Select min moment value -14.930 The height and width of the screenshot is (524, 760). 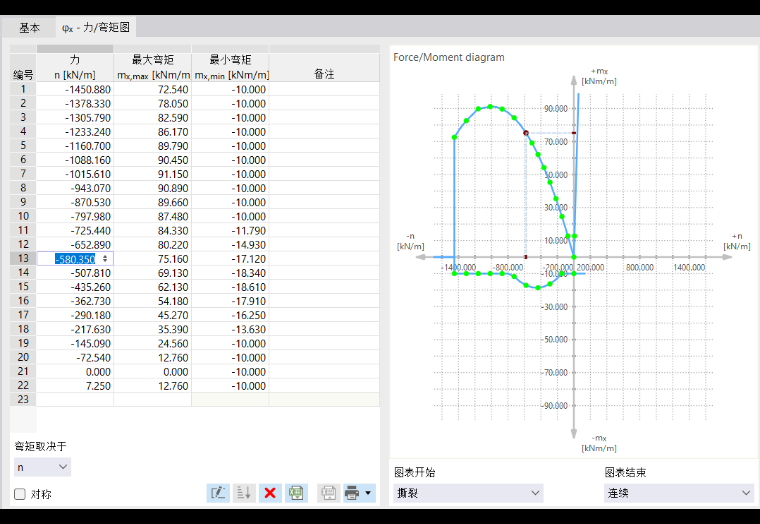click(x=231, y=244)
